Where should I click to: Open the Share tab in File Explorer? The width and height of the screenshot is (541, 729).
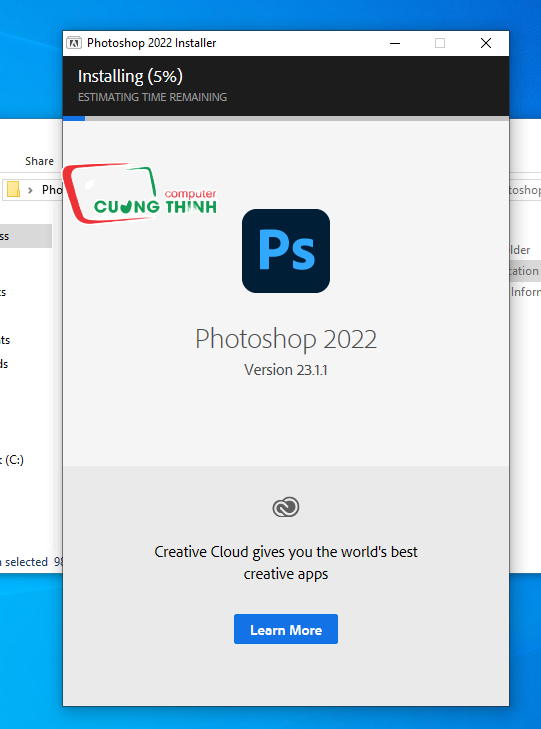pyautogui.click(x=39, y=161)
